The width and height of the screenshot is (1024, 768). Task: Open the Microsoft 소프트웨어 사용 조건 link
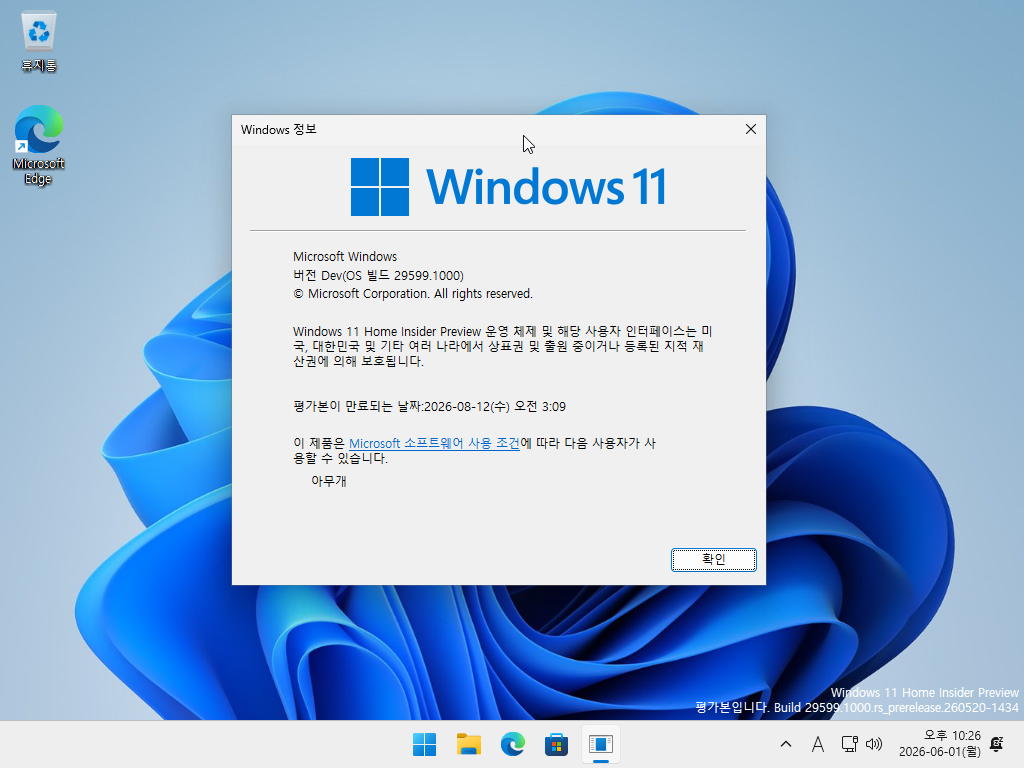pos(434,443)
